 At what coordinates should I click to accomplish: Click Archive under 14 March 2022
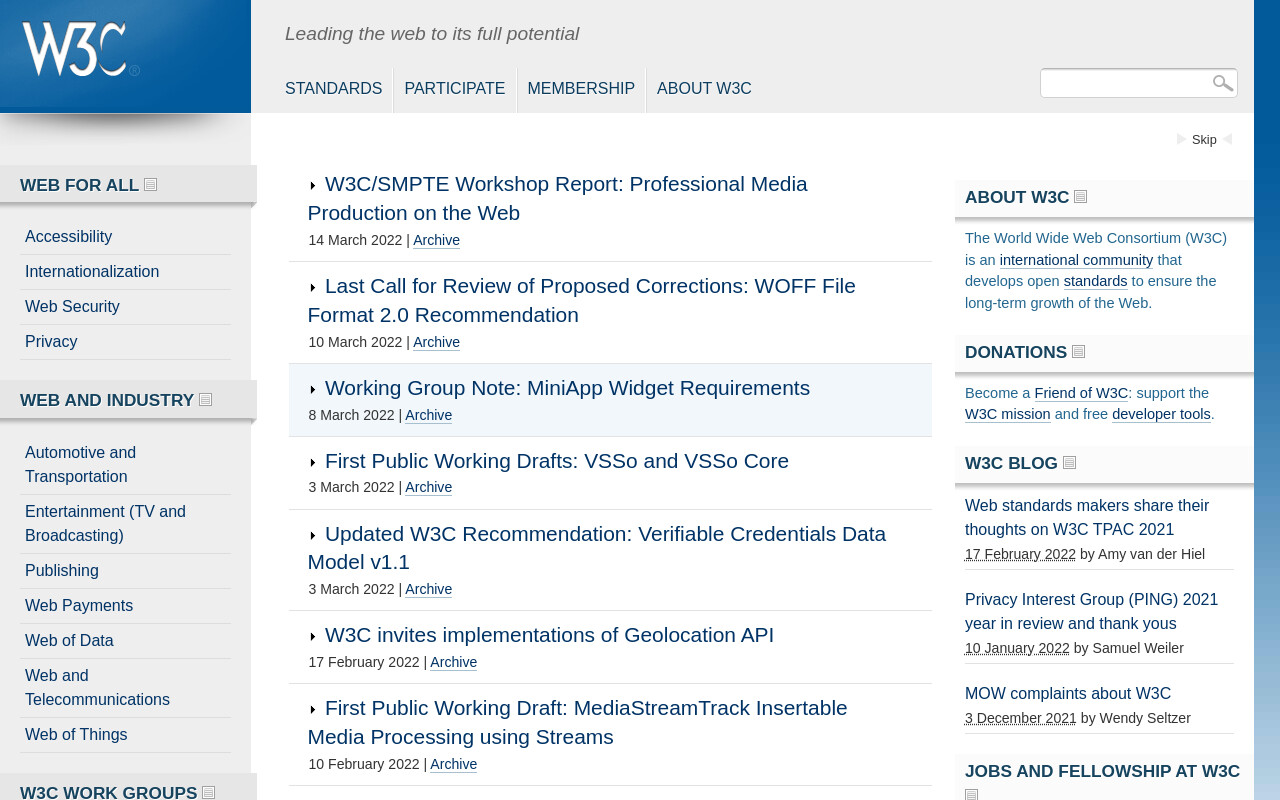pyautogui.click(x=436, y=240)
